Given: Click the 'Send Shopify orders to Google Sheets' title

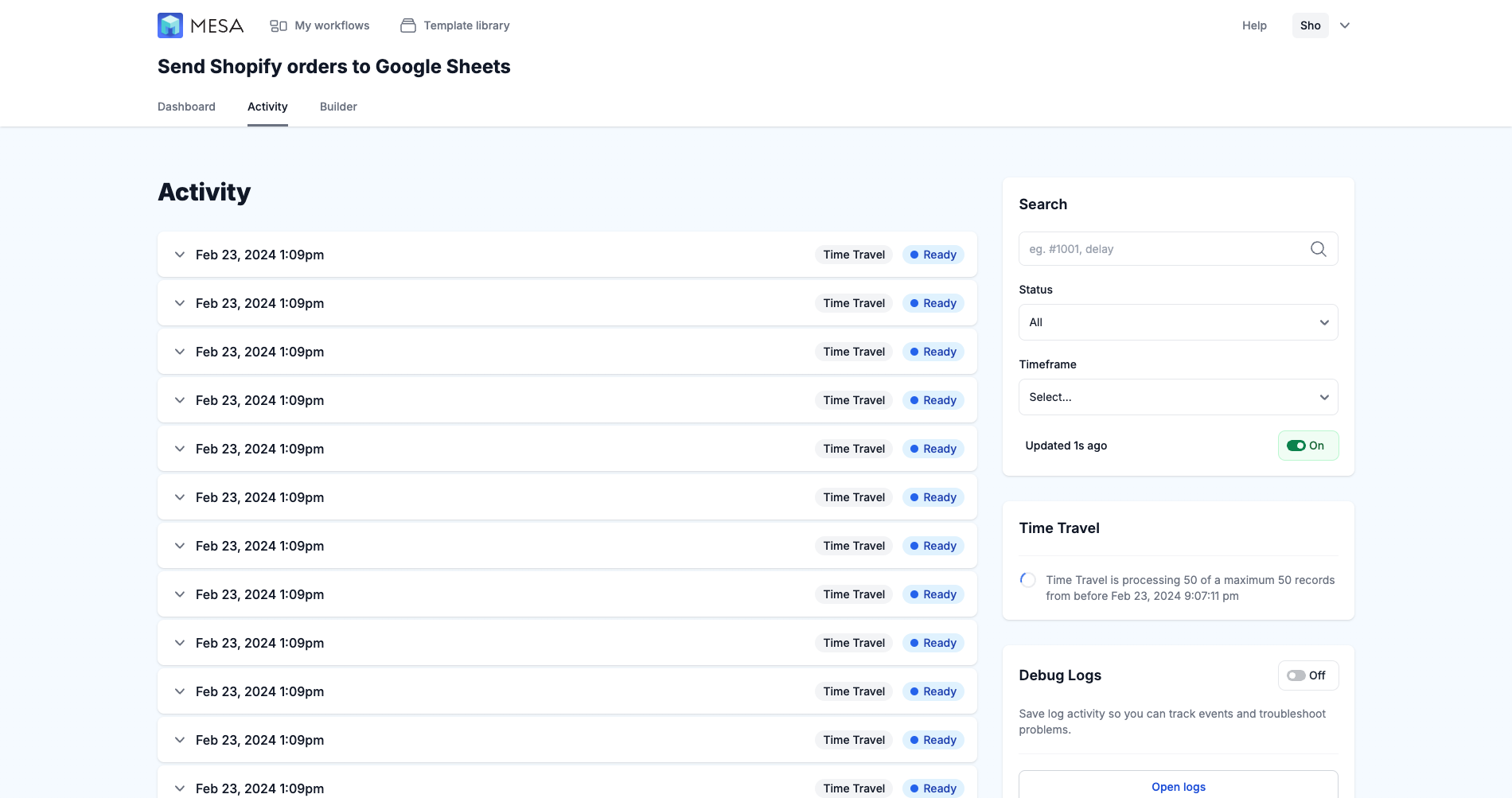Looking at the screenshot, I should pyautogui.click(x=333, y=67).
